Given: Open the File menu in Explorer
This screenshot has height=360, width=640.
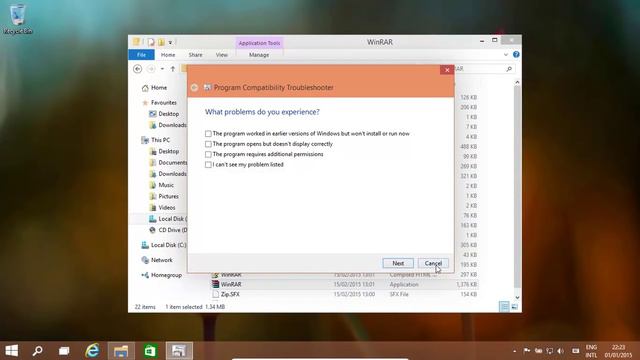Looking at the screenshot, I should [141, 55].
